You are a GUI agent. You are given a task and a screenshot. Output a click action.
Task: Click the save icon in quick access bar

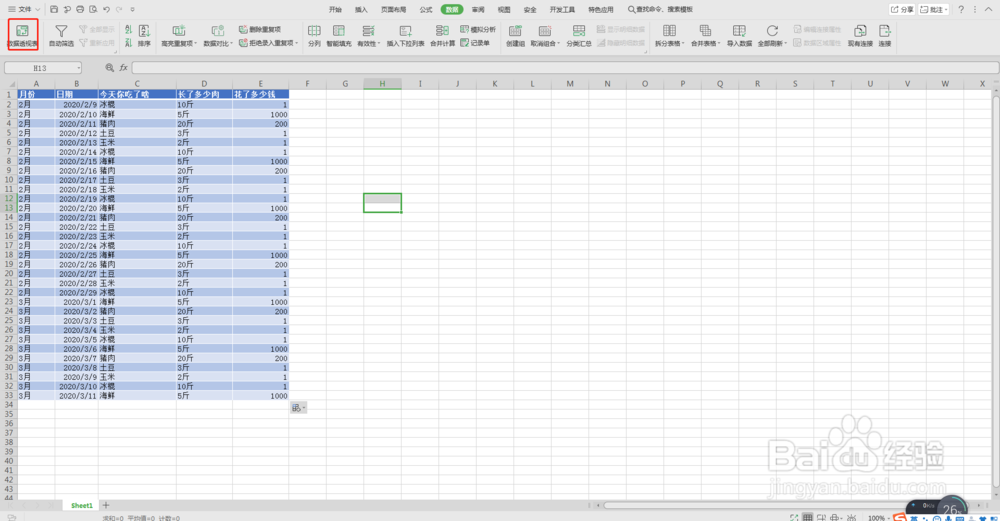(x=54, y=10)
